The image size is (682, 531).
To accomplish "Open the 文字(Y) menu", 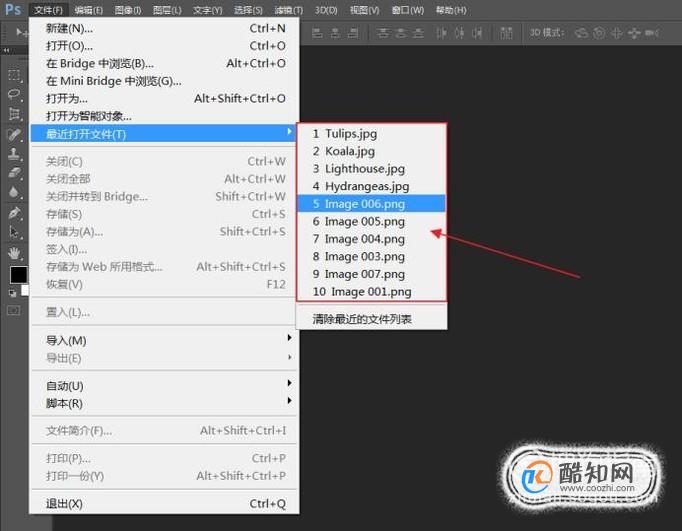I will [x=207, y=10].
